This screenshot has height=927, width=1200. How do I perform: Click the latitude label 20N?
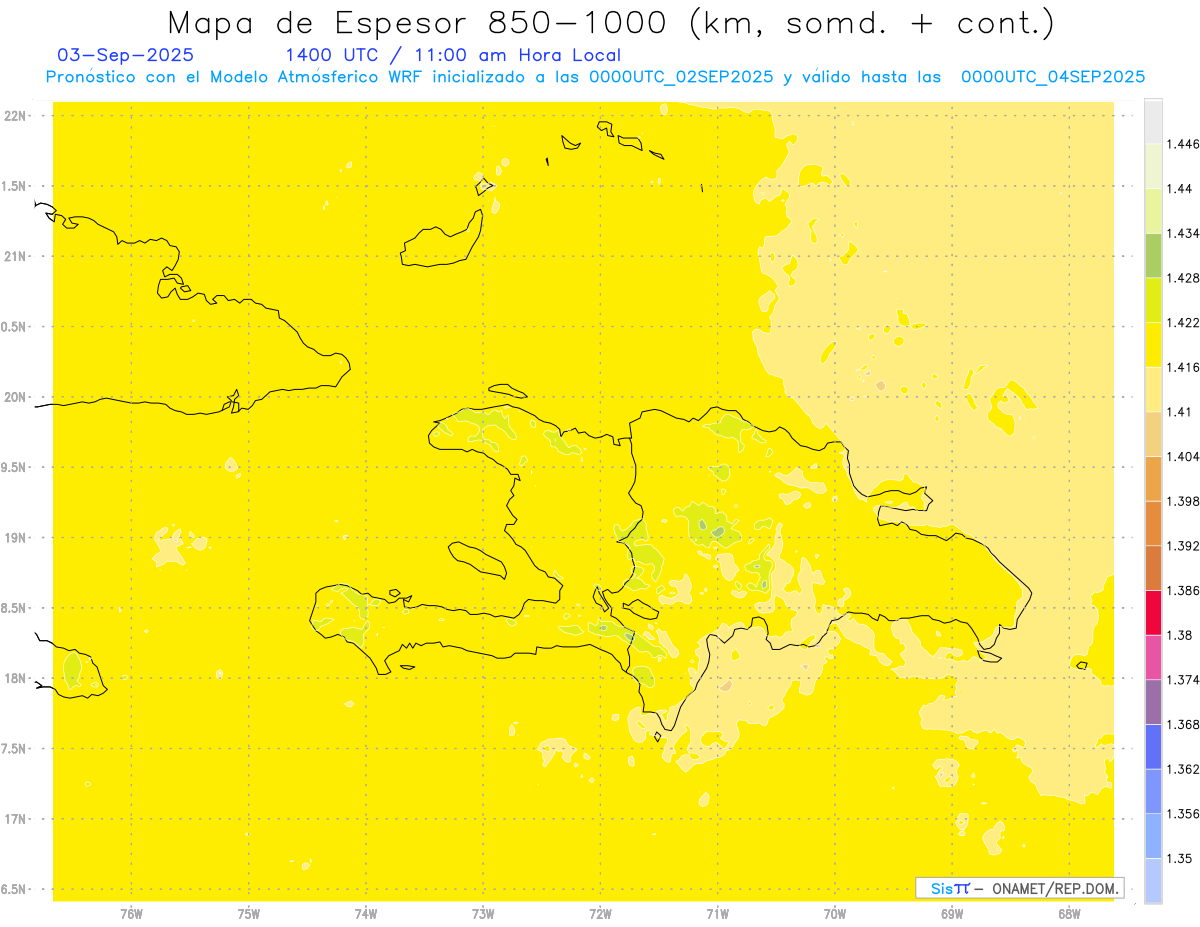click(15, 397)
